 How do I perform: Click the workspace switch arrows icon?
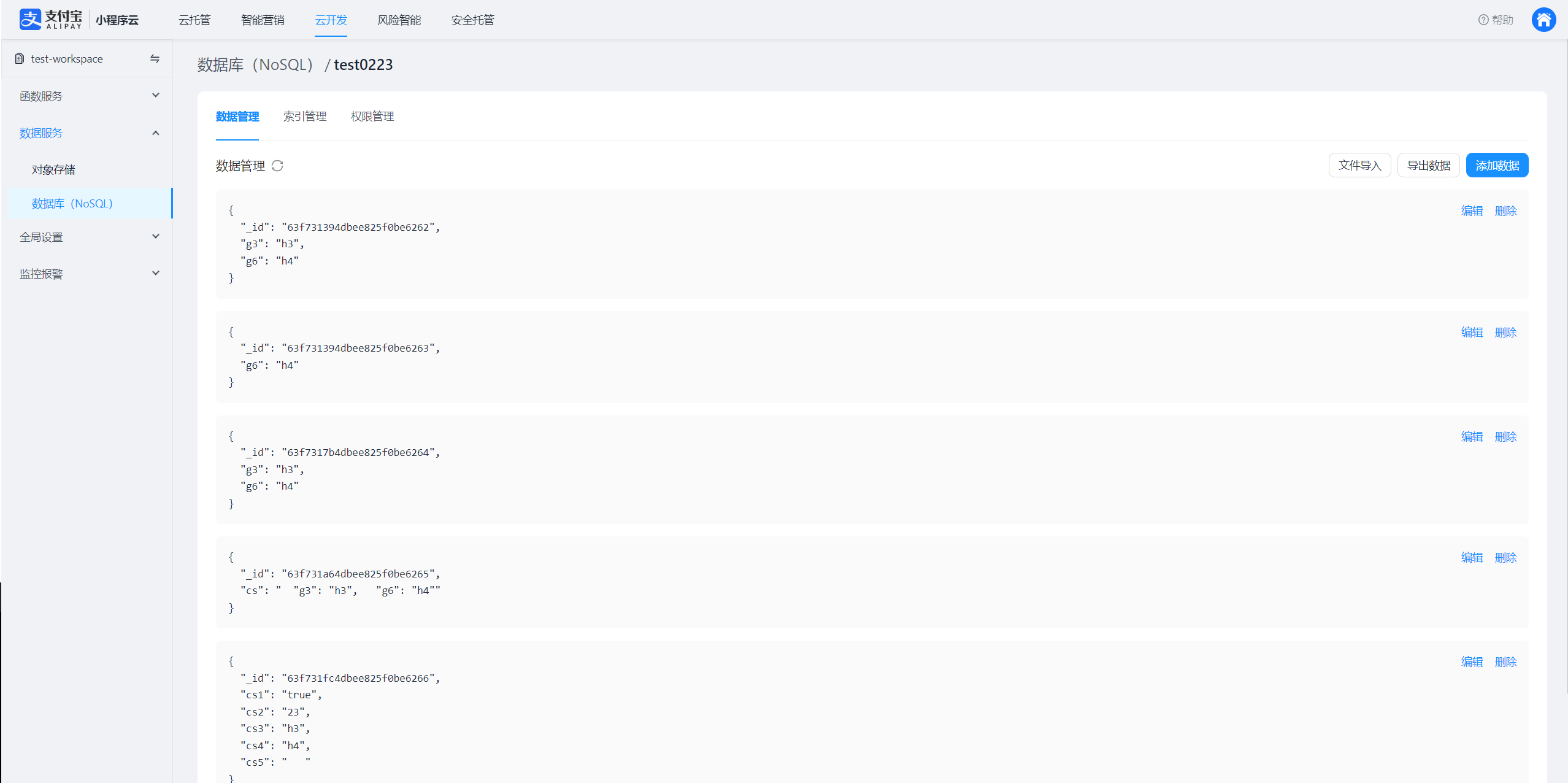(x=155, y=59)
